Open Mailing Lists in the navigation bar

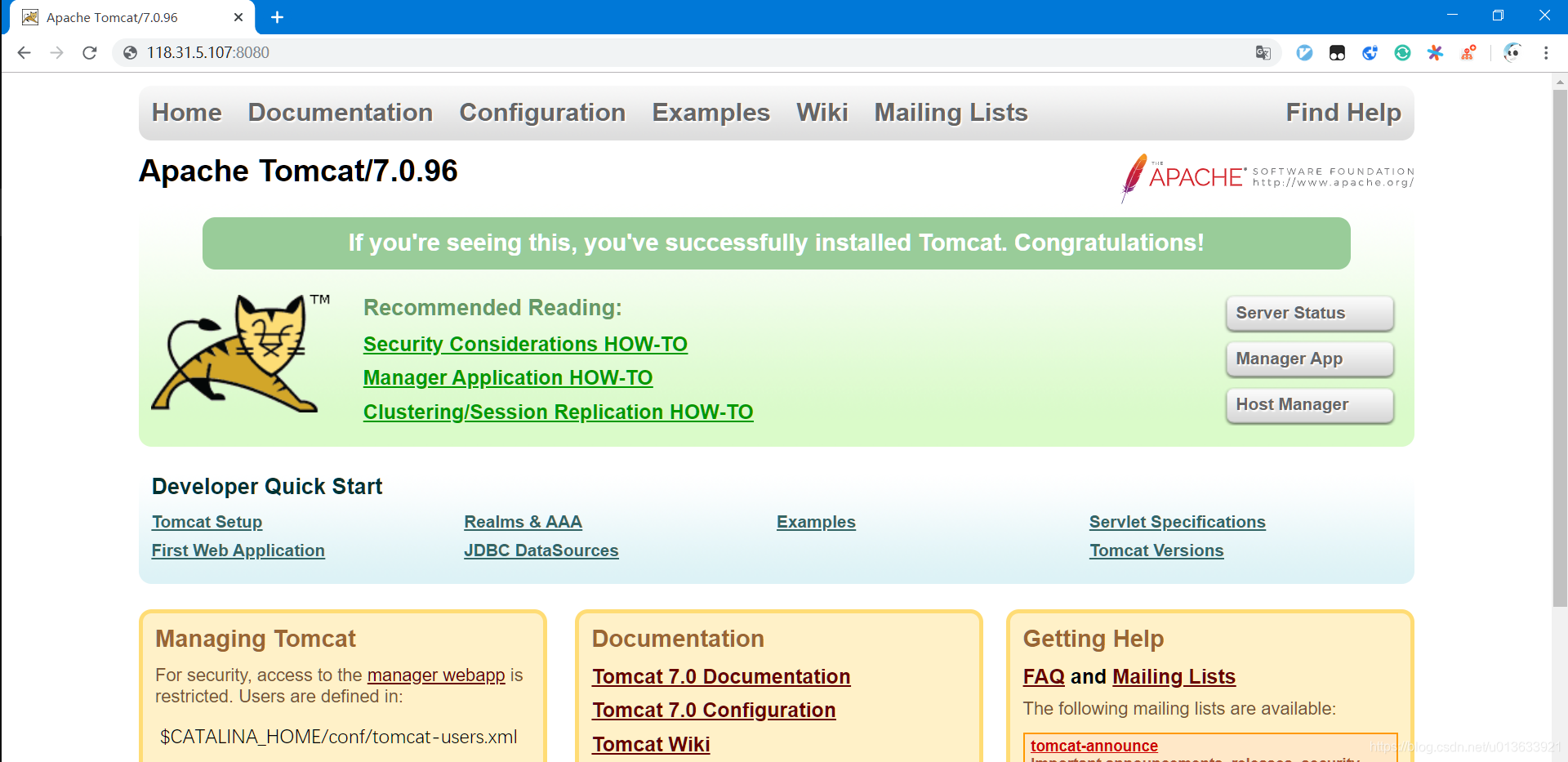tap(951, 113)
